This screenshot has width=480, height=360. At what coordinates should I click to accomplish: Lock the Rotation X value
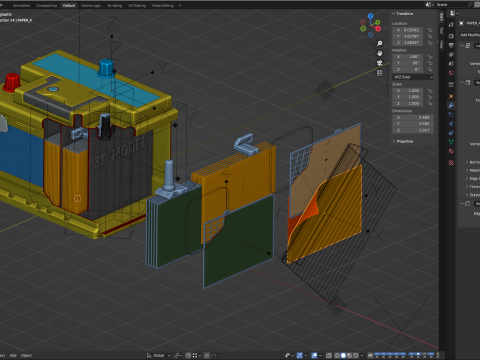tap(430, 57)
